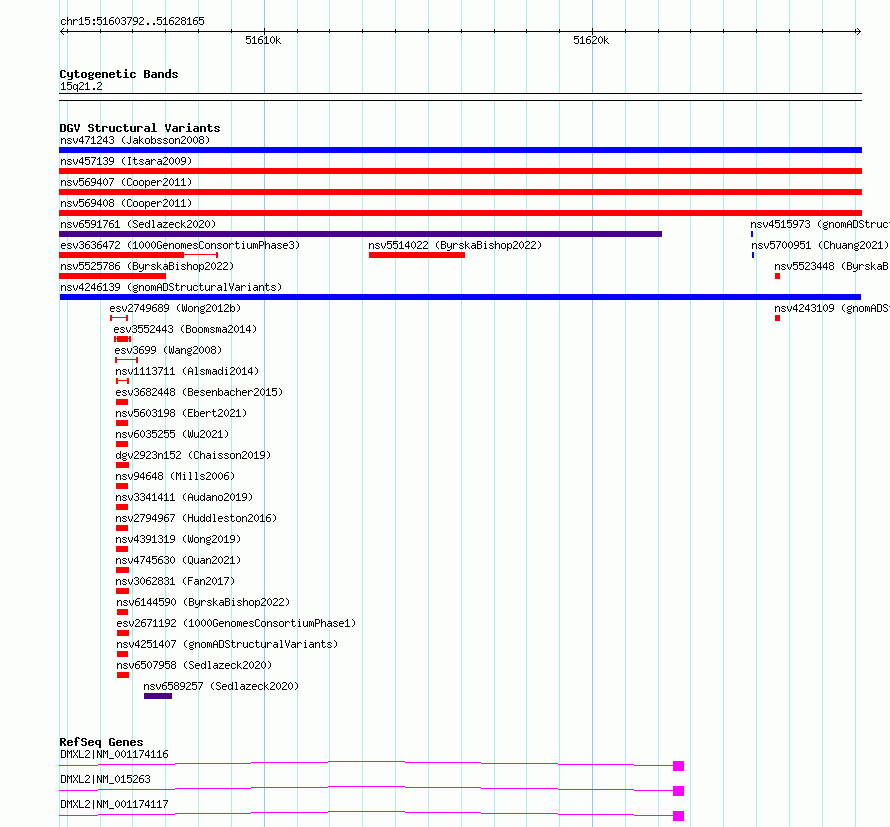Click nsv2794967 (Huddleston2016) label
Image resolution: width=890 pixels, height=827 pixels.
[x=196, y=518]
